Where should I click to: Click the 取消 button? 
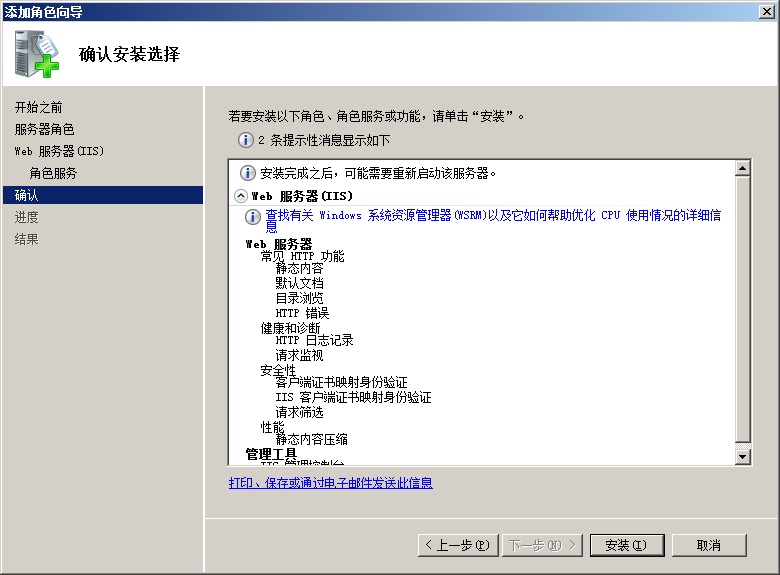[x=709, y=546]
